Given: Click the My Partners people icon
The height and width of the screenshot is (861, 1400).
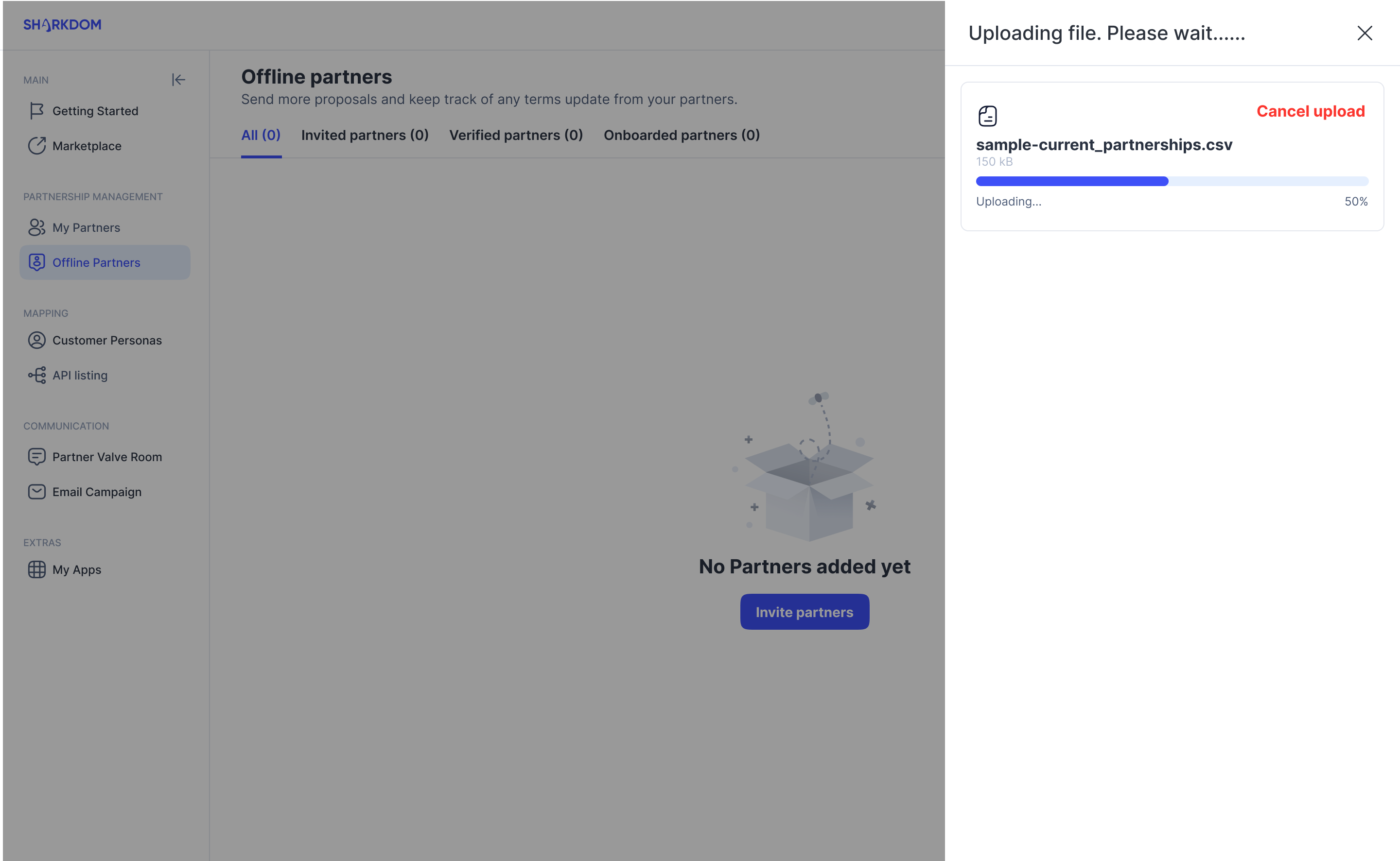Looking at the screenshot, I should tap(36, 227).
